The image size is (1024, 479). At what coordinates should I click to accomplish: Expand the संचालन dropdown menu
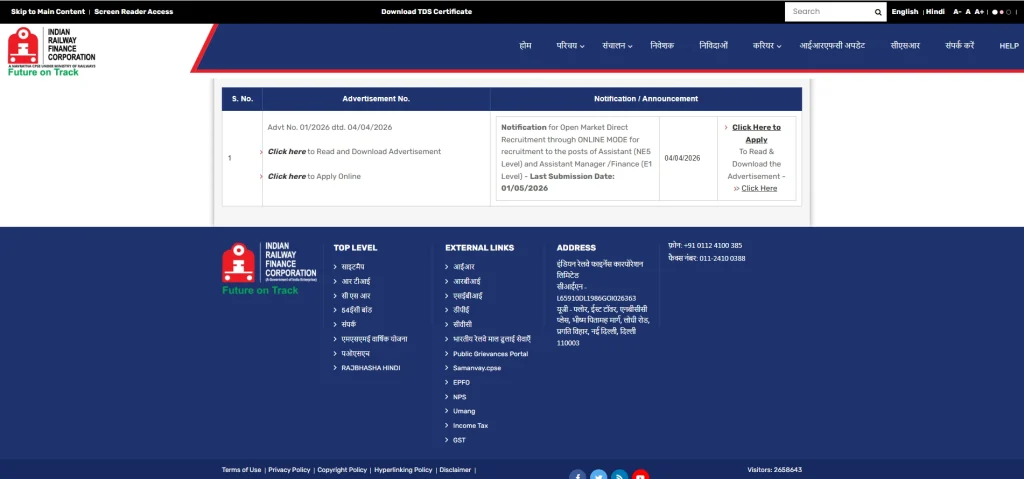tap(617, 46)
